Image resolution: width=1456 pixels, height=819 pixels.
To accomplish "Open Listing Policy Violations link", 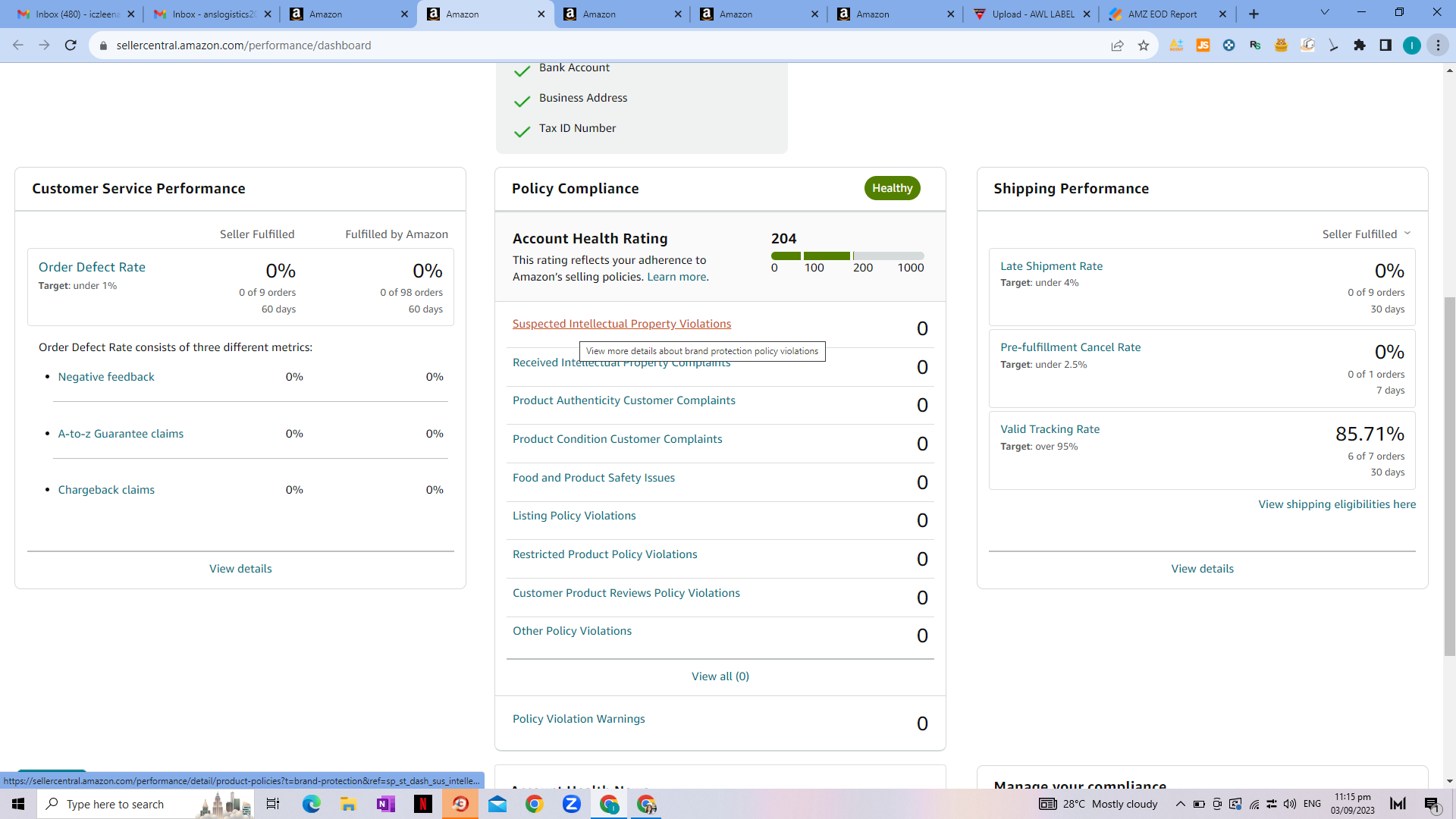I will tap(574, 516).
